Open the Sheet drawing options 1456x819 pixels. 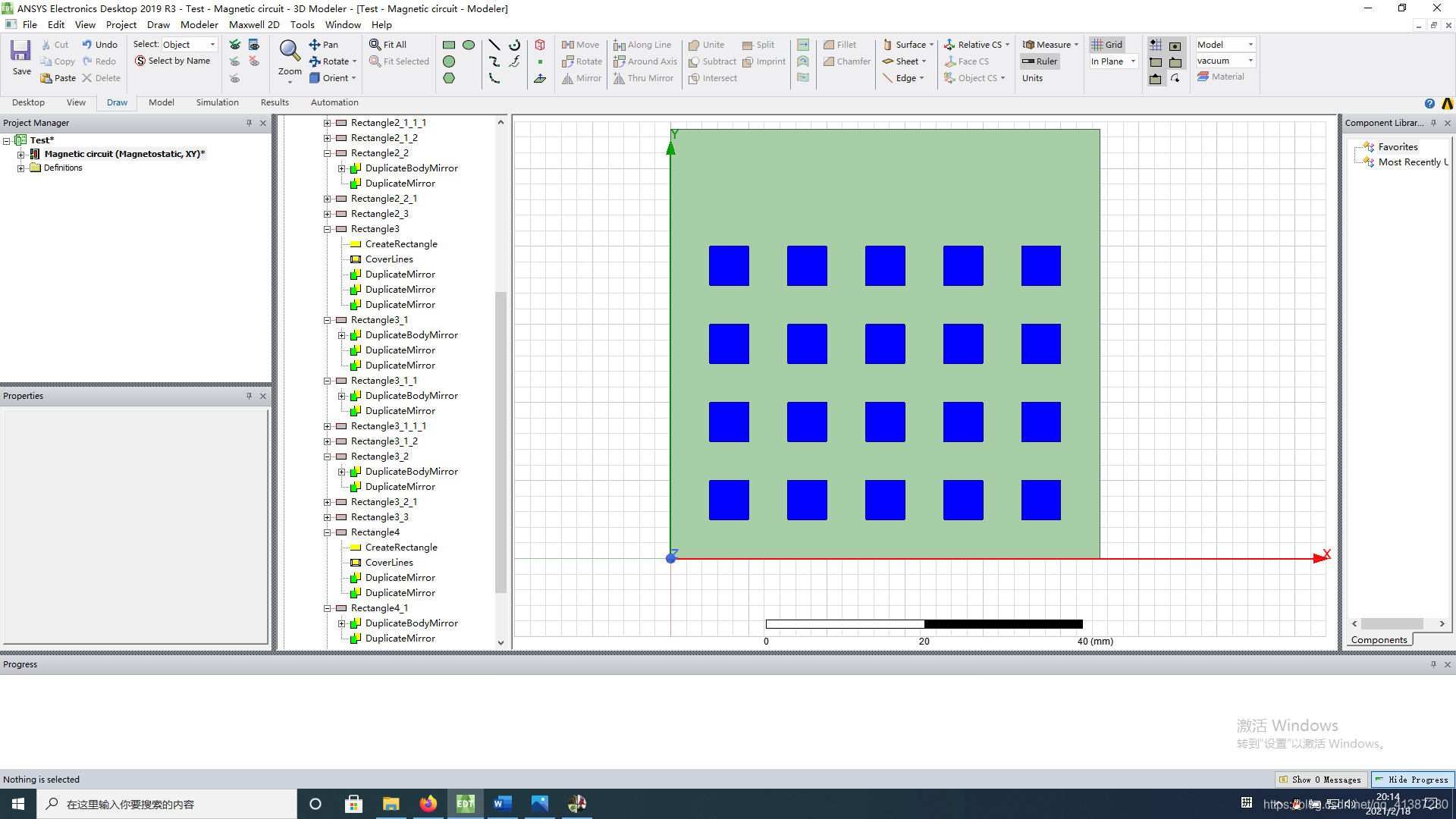tap(905, 61)
